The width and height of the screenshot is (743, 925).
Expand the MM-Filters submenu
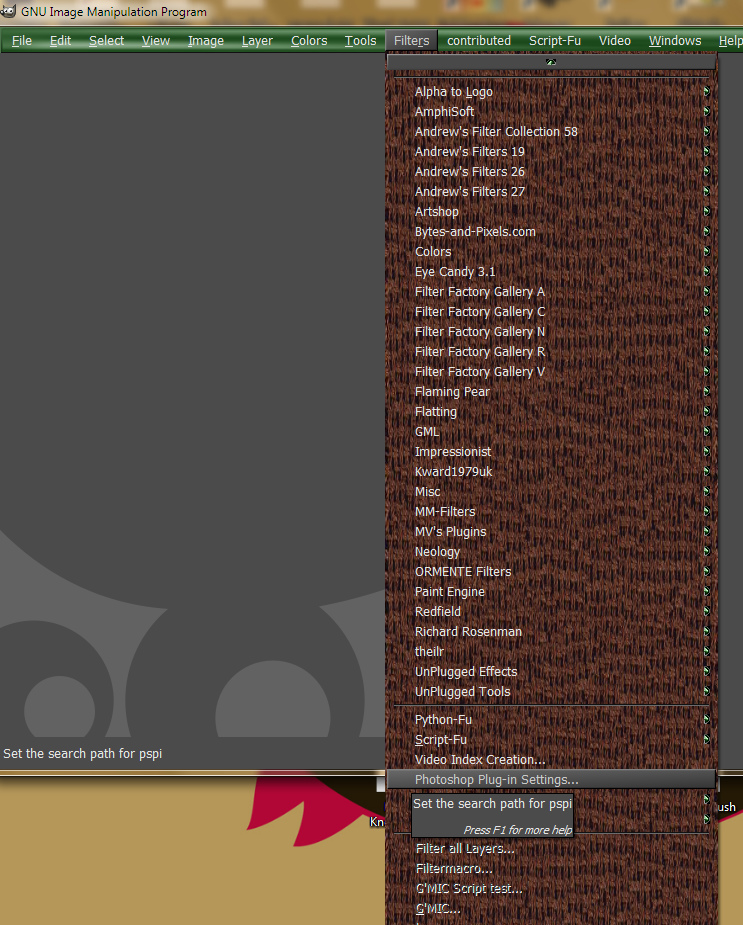click(x=551, y=512)
